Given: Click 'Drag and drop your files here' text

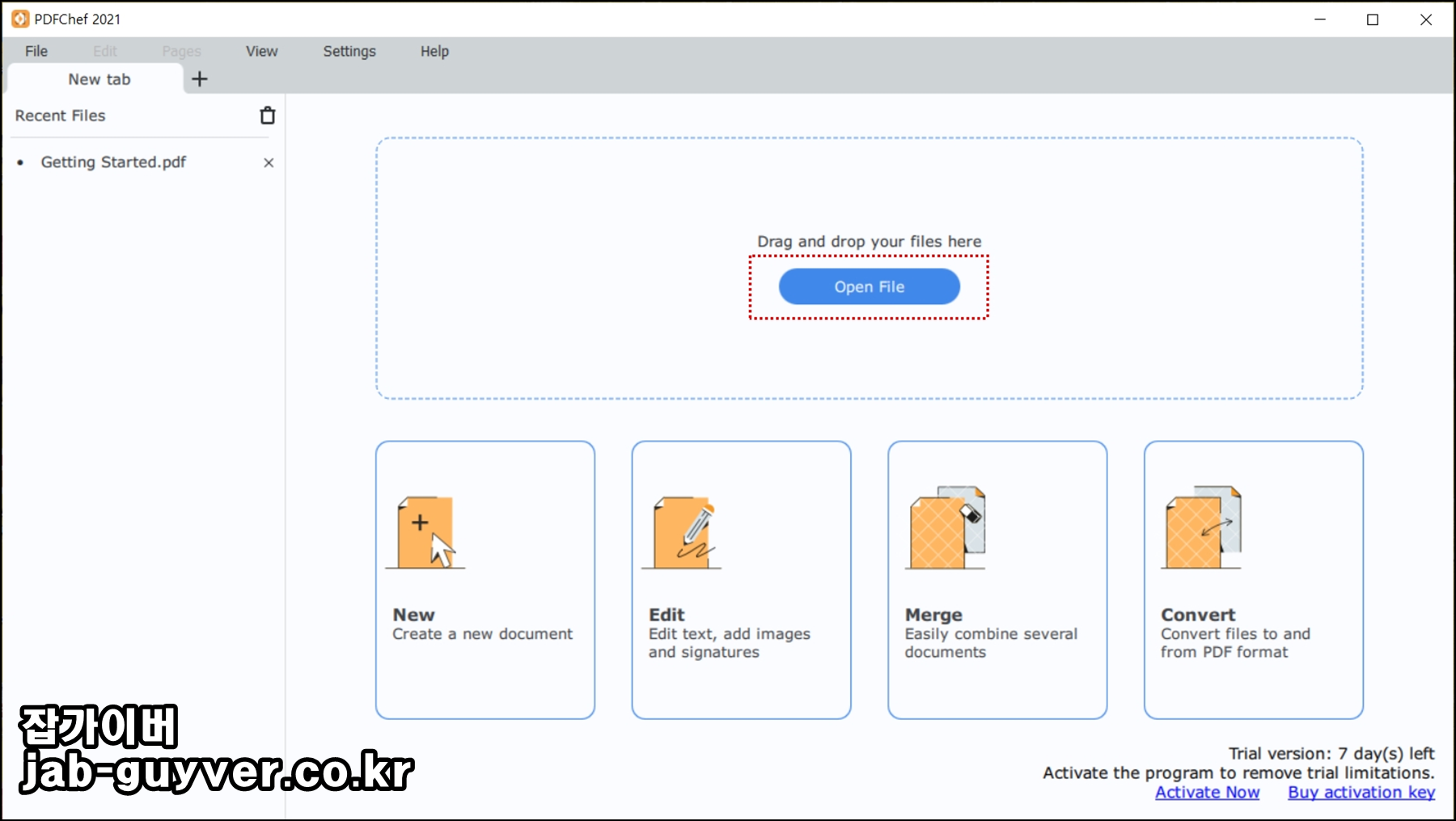Looking at the screenshot, I should pyautogui.click(x=869, y=241).
